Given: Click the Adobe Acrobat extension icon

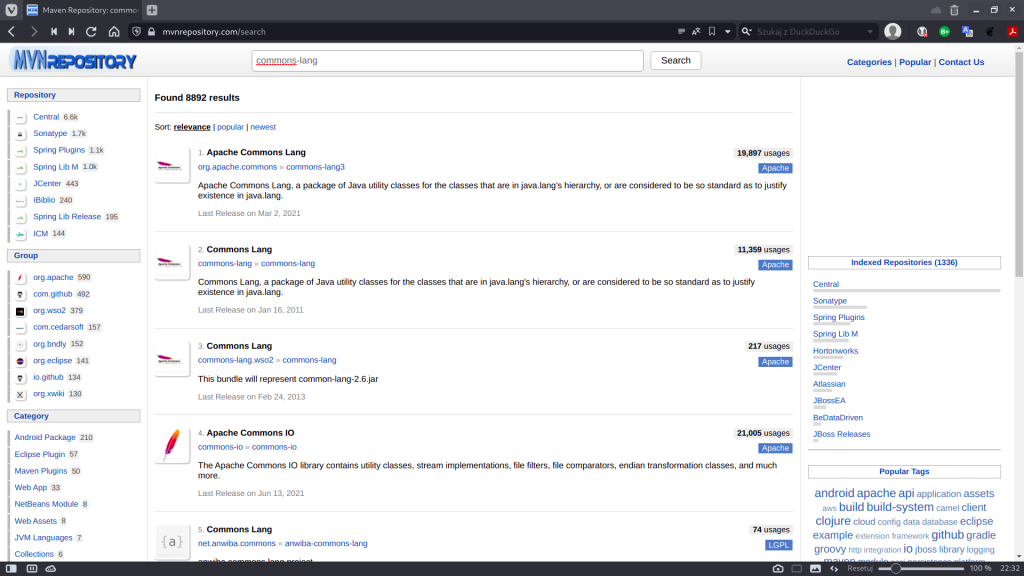Looking at the screenshot, I should tap(1014, 31).
